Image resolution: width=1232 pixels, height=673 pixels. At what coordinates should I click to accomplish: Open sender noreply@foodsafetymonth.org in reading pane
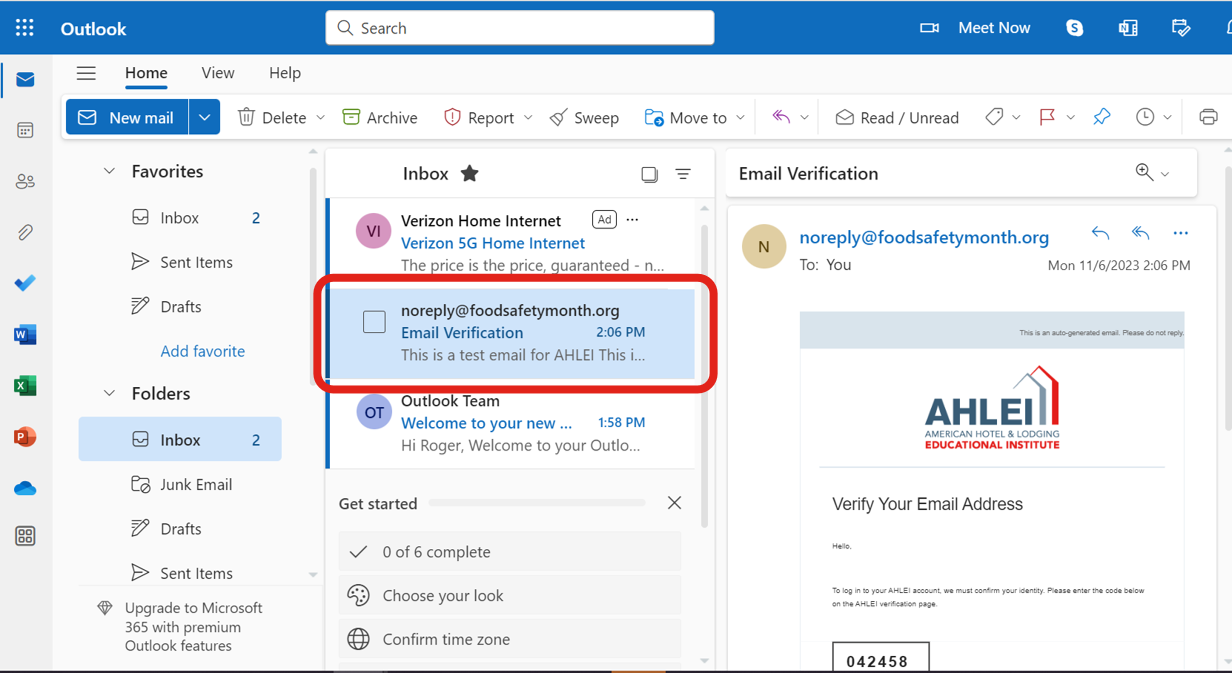924,237
